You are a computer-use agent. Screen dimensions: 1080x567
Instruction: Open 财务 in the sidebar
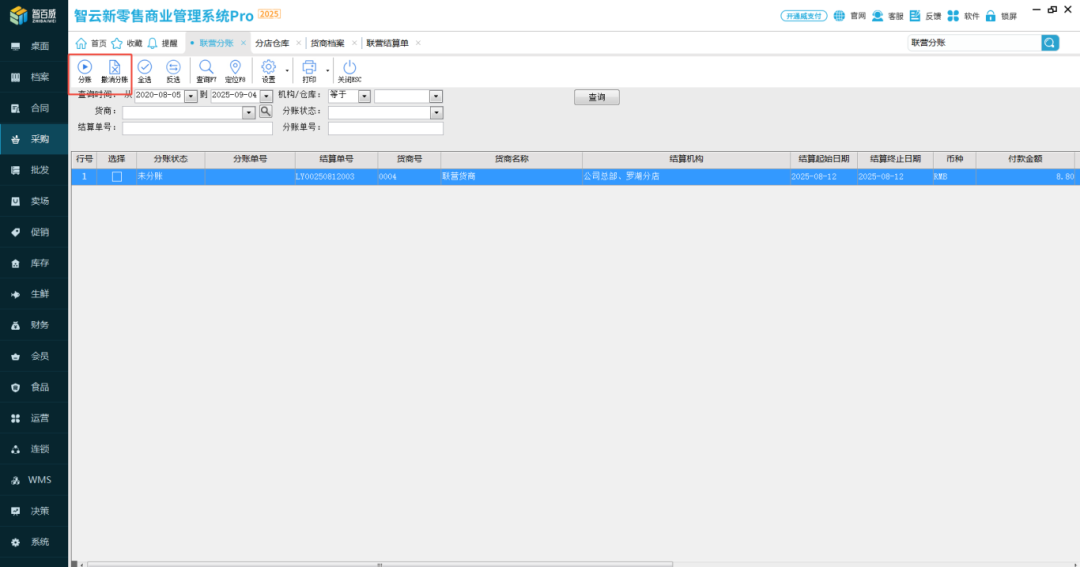click(x=34, y=325)
